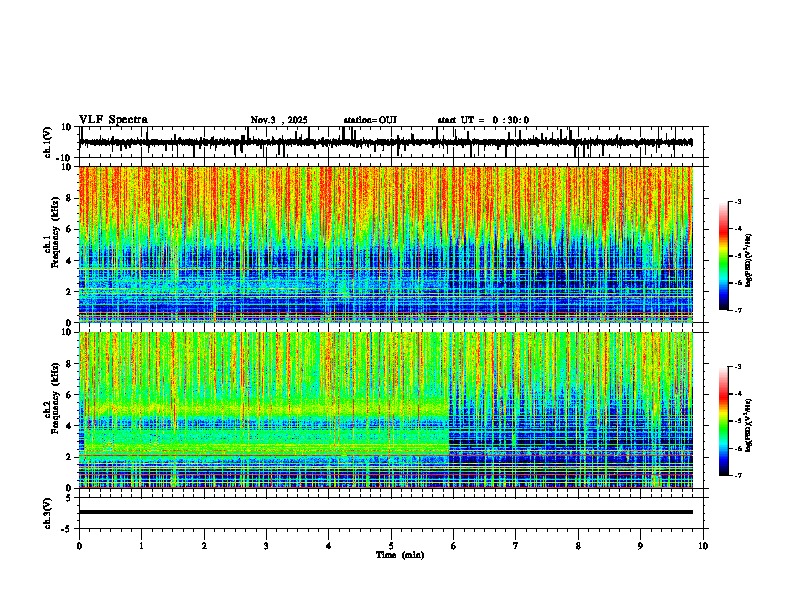Viewport: 792px width, 612px height.
Task: Click the ch.1 voltage waveform trace
Action: click(x=386, y=142)
